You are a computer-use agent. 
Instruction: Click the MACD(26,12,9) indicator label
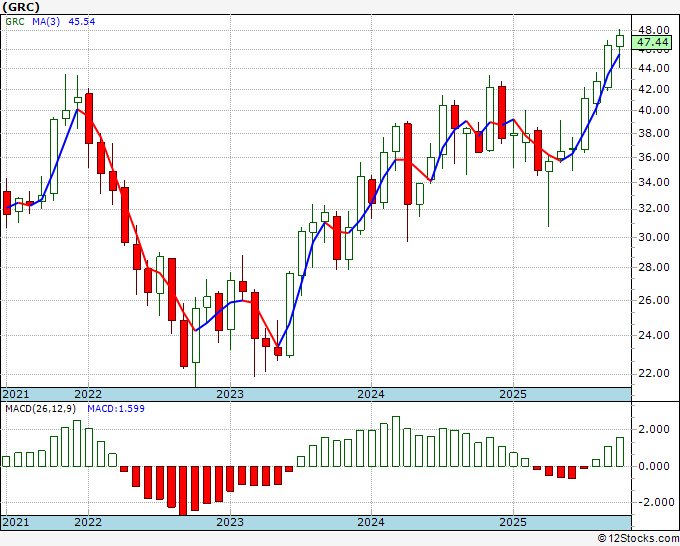[x=41, y=409]
